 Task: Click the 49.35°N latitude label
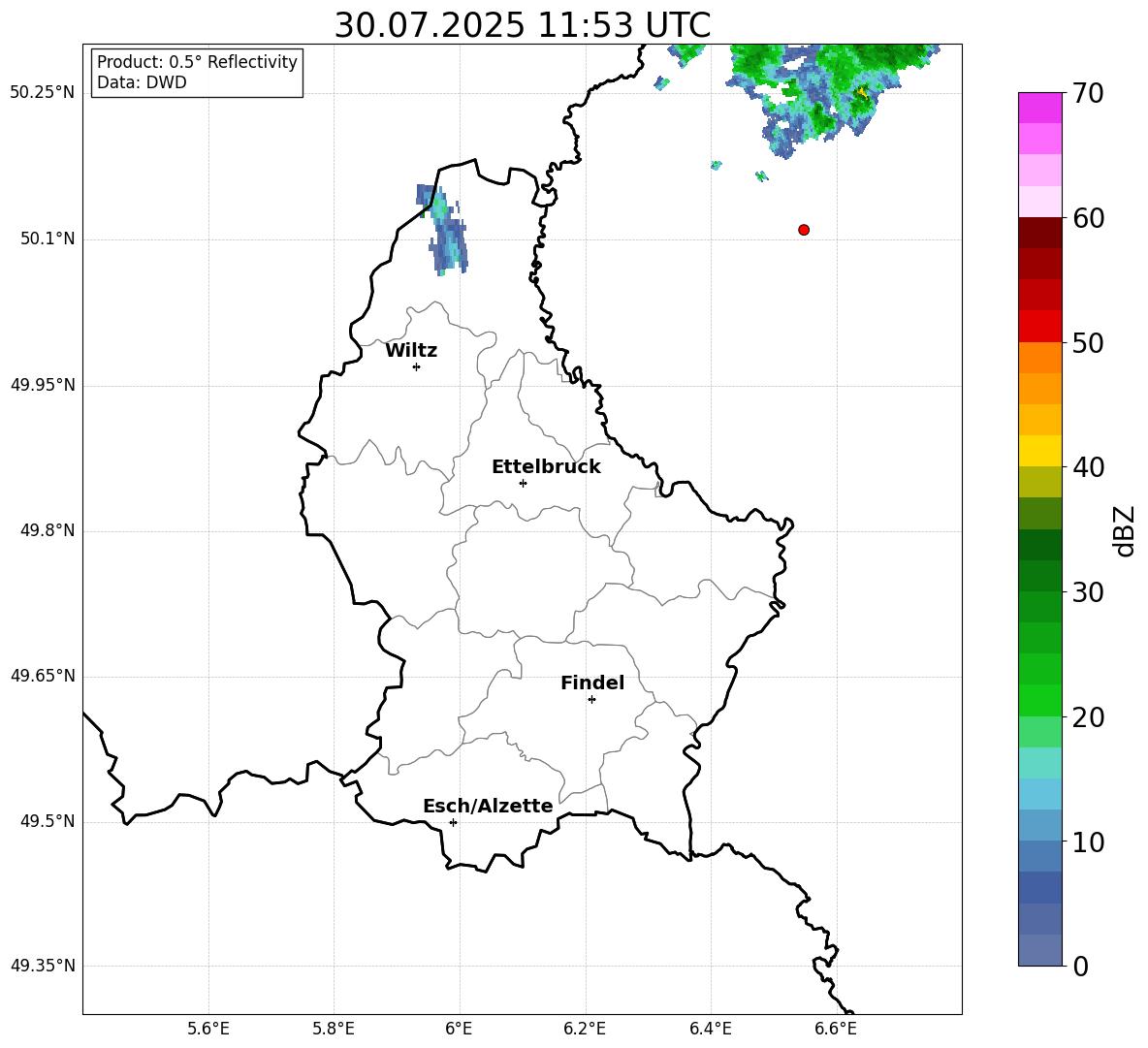pos(43,966)
